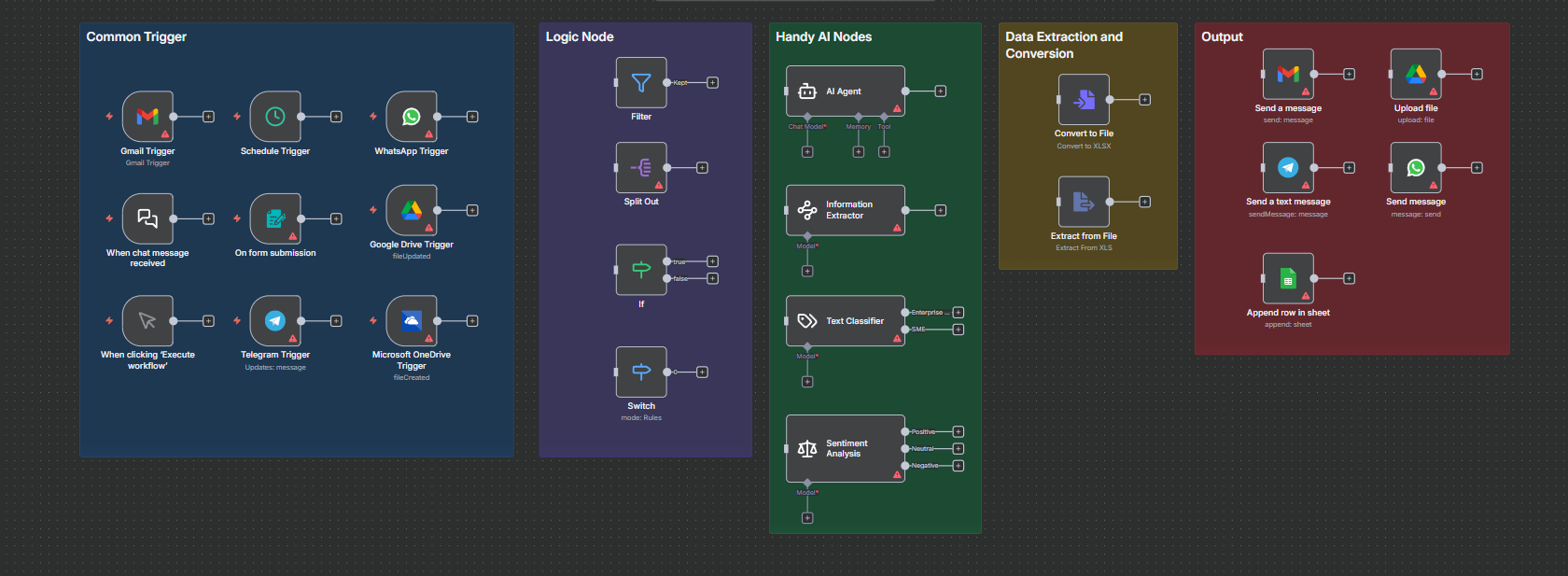
Task: Click the If node's true output plus
Action: (x=712, y=261)
